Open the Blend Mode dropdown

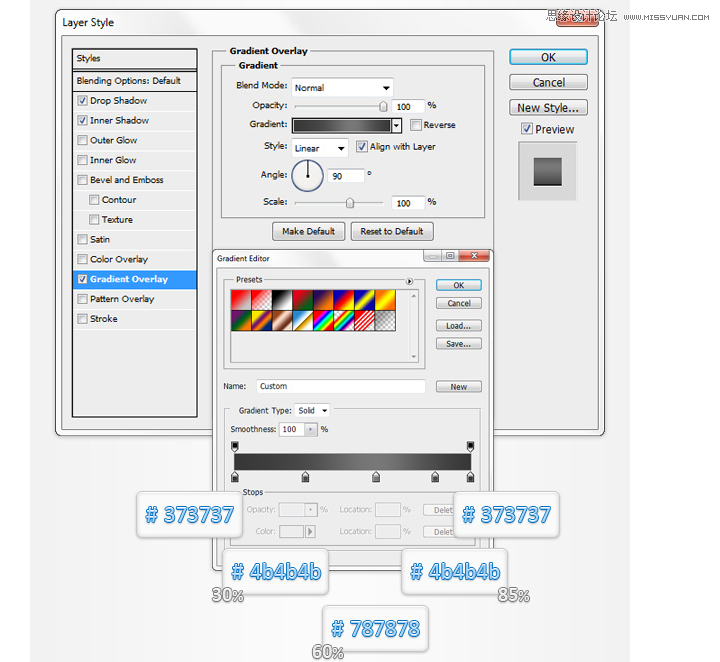tap(342, 87)
